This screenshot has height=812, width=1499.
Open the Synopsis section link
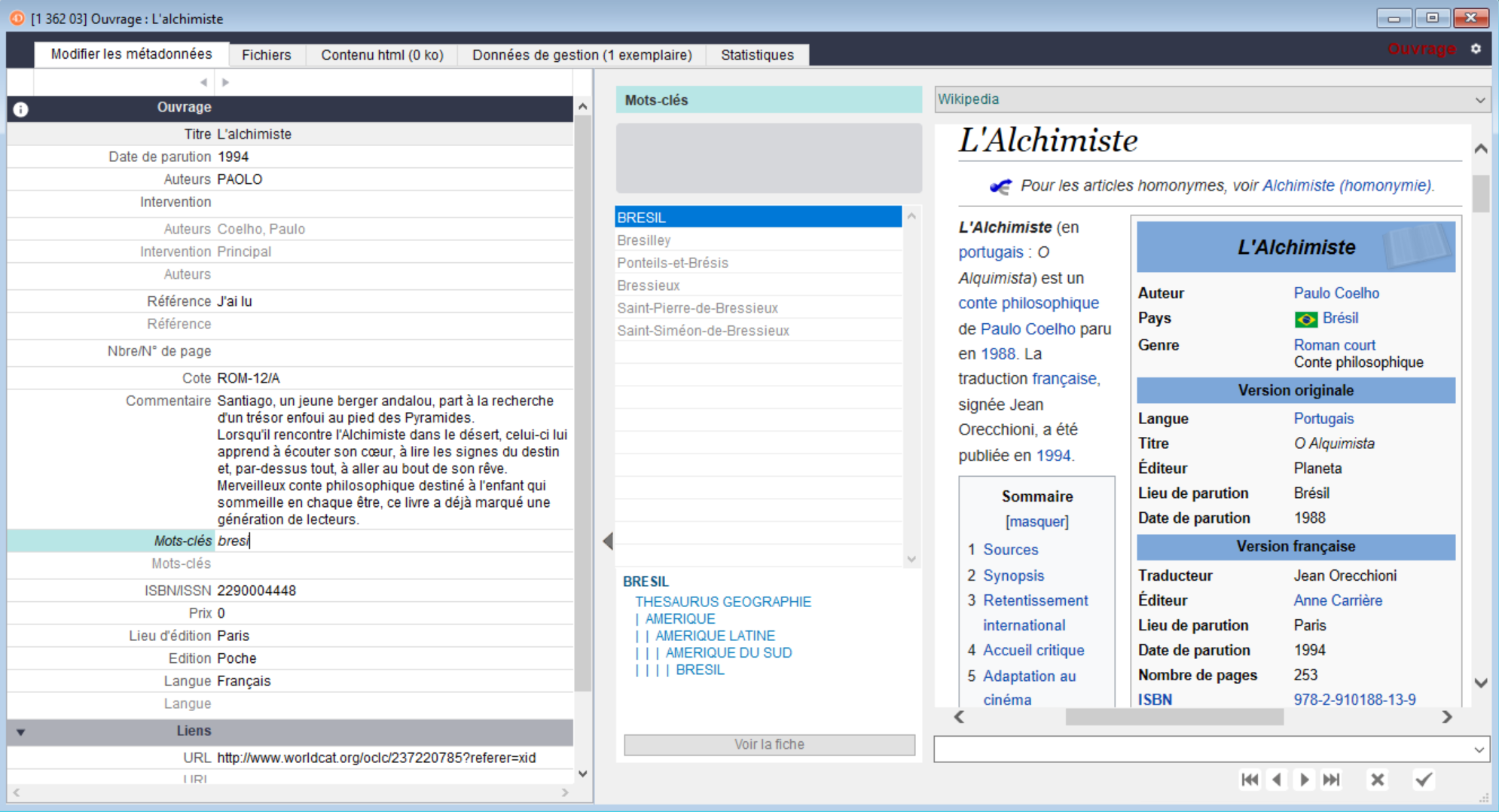pos(1013,575)
